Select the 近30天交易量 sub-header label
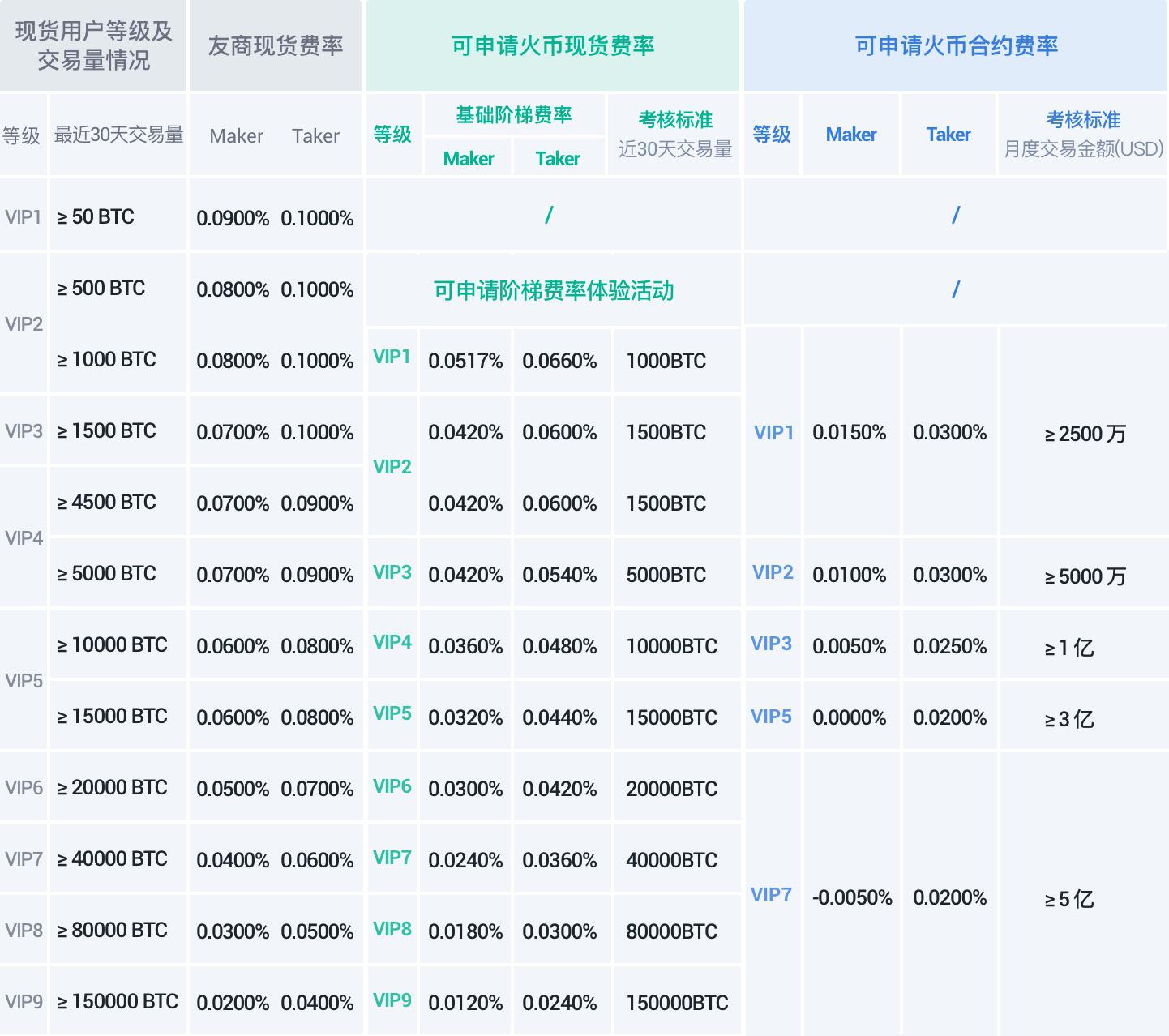Viewport: 1169px width, 1036px height. tap(675, 149)
